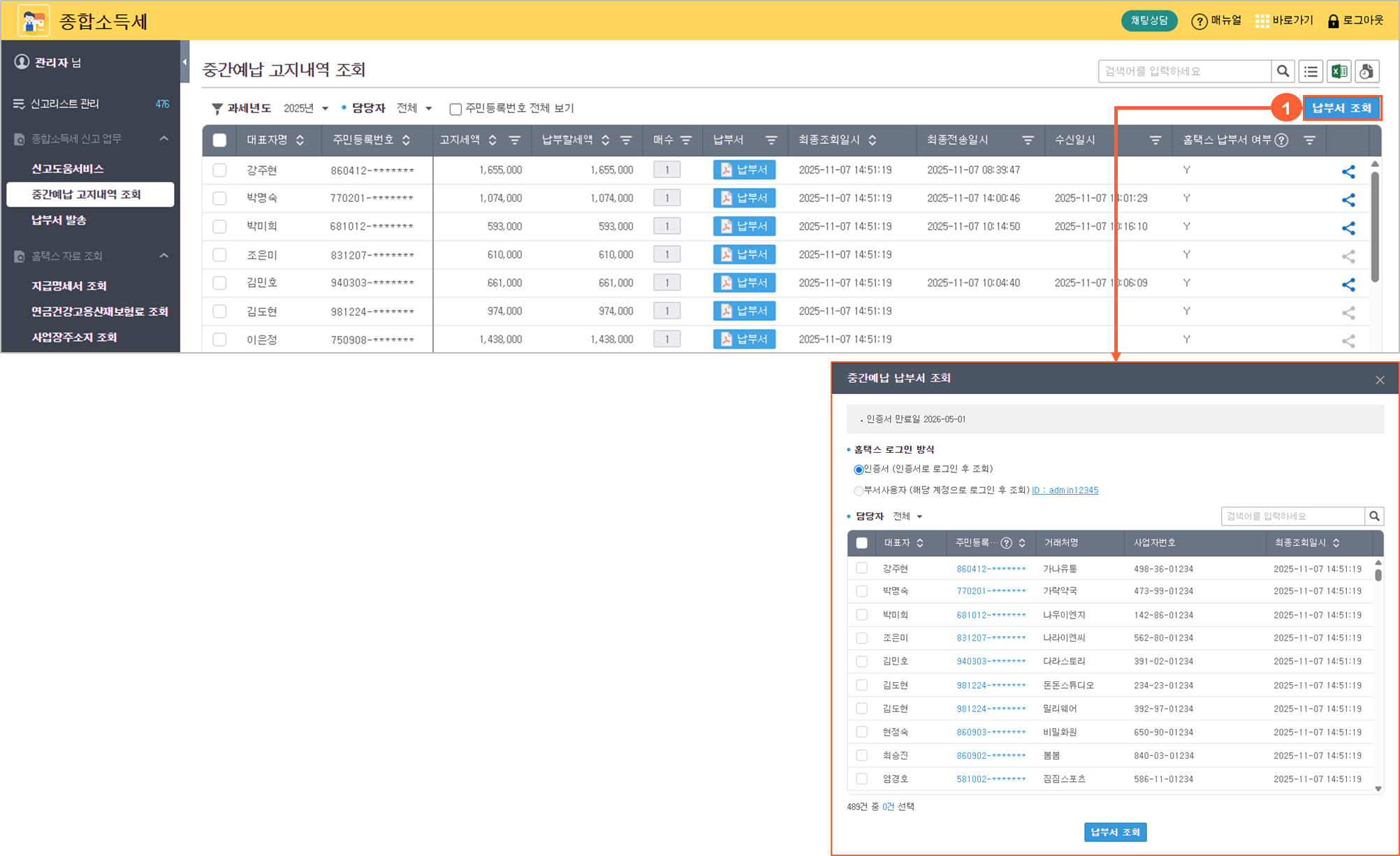Check the 조은미 row checkbox in main table
Viewport: 1400px width, 856px height.
coord(219,255)
